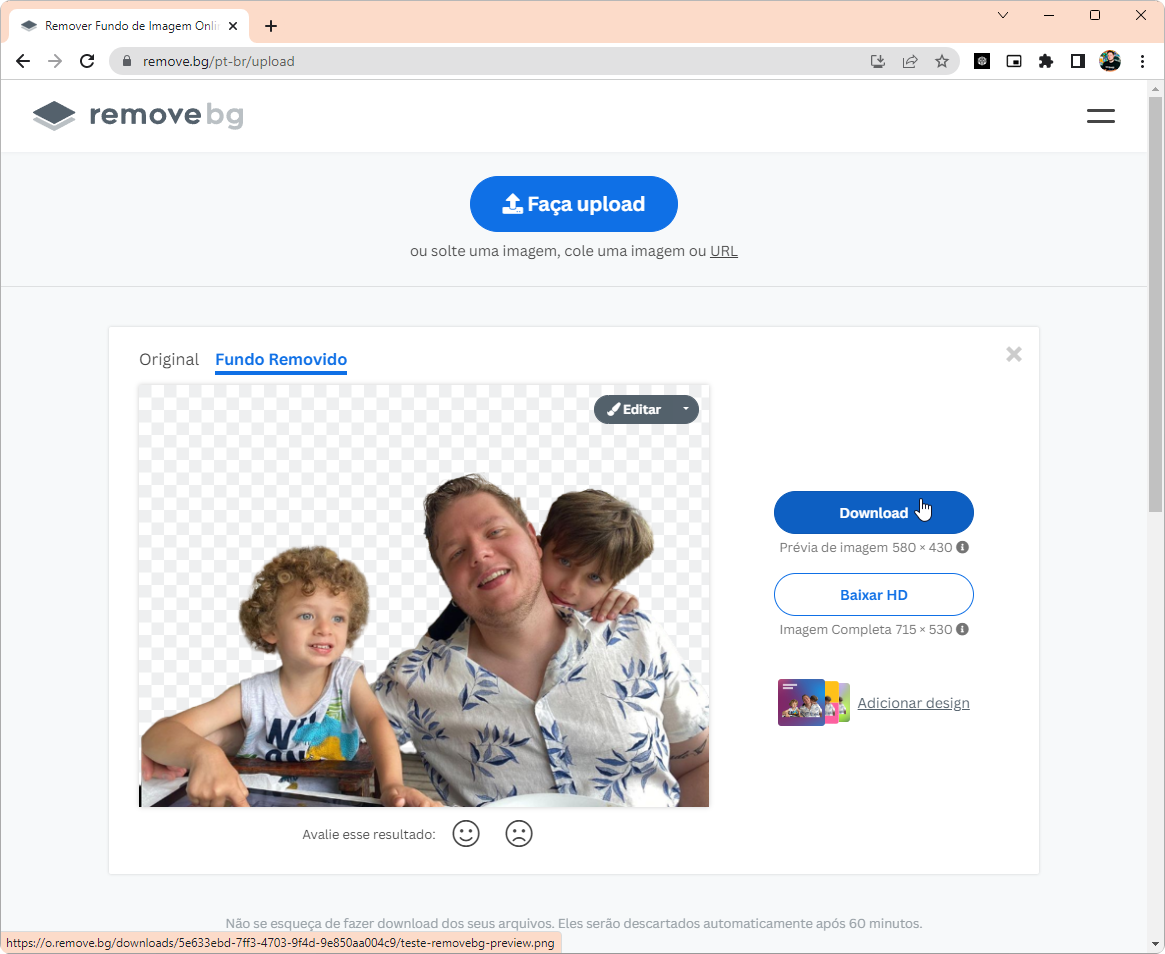The width and height of the screenshot is (1165, 954).
Task: Open the Extensions puzzle icon
Action: click(1045, 61)
